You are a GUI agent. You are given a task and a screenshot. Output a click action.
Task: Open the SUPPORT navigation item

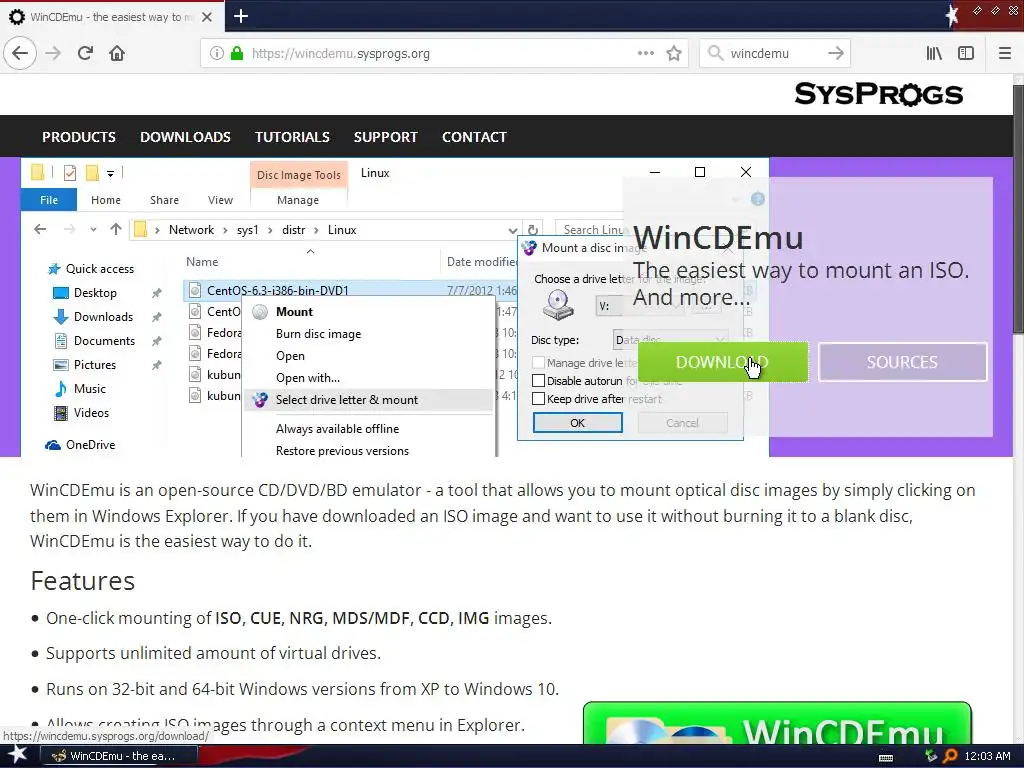pyautogui.click(x=385, y=137)
